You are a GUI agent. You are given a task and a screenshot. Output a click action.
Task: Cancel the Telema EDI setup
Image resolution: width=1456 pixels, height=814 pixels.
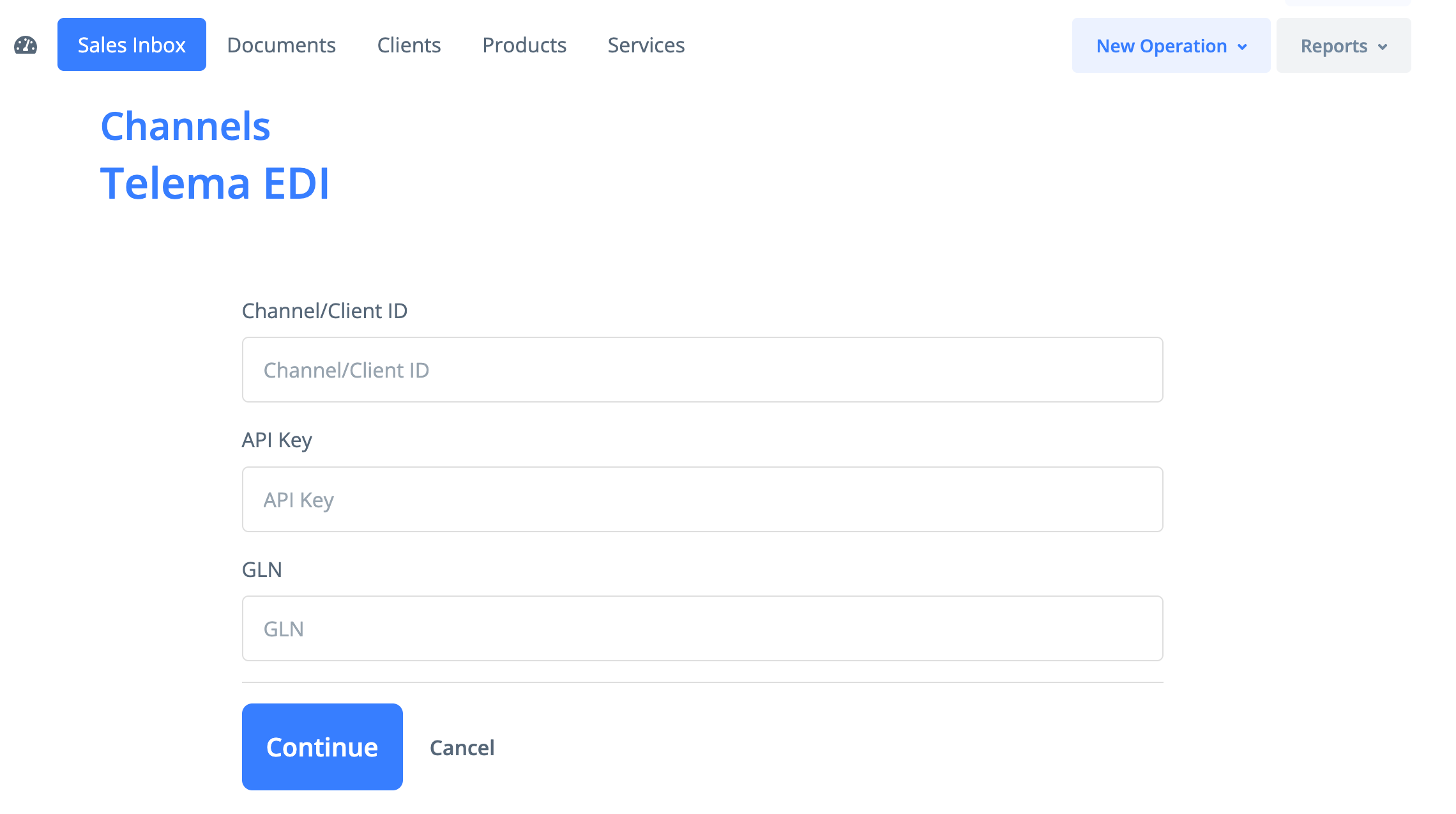click(x=462, y=748)
